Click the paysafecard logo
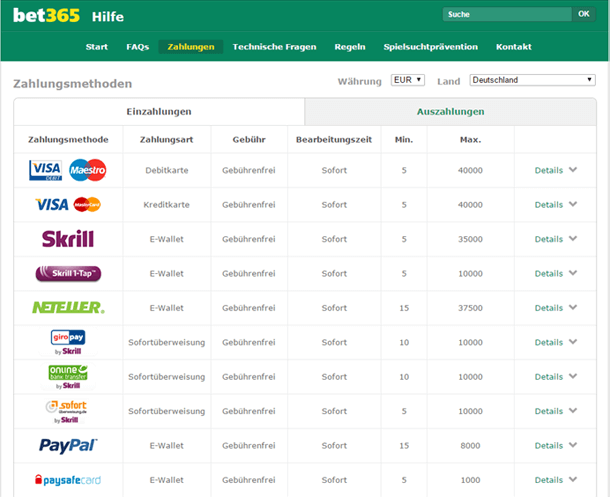 click(68, 480)
